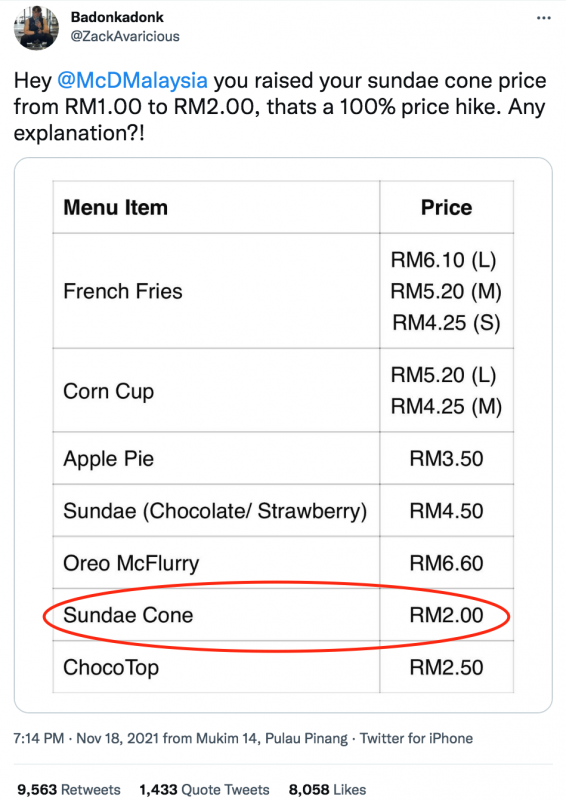View the 9,563 Retweets list
566x800 pixels.
coord(69,789)
